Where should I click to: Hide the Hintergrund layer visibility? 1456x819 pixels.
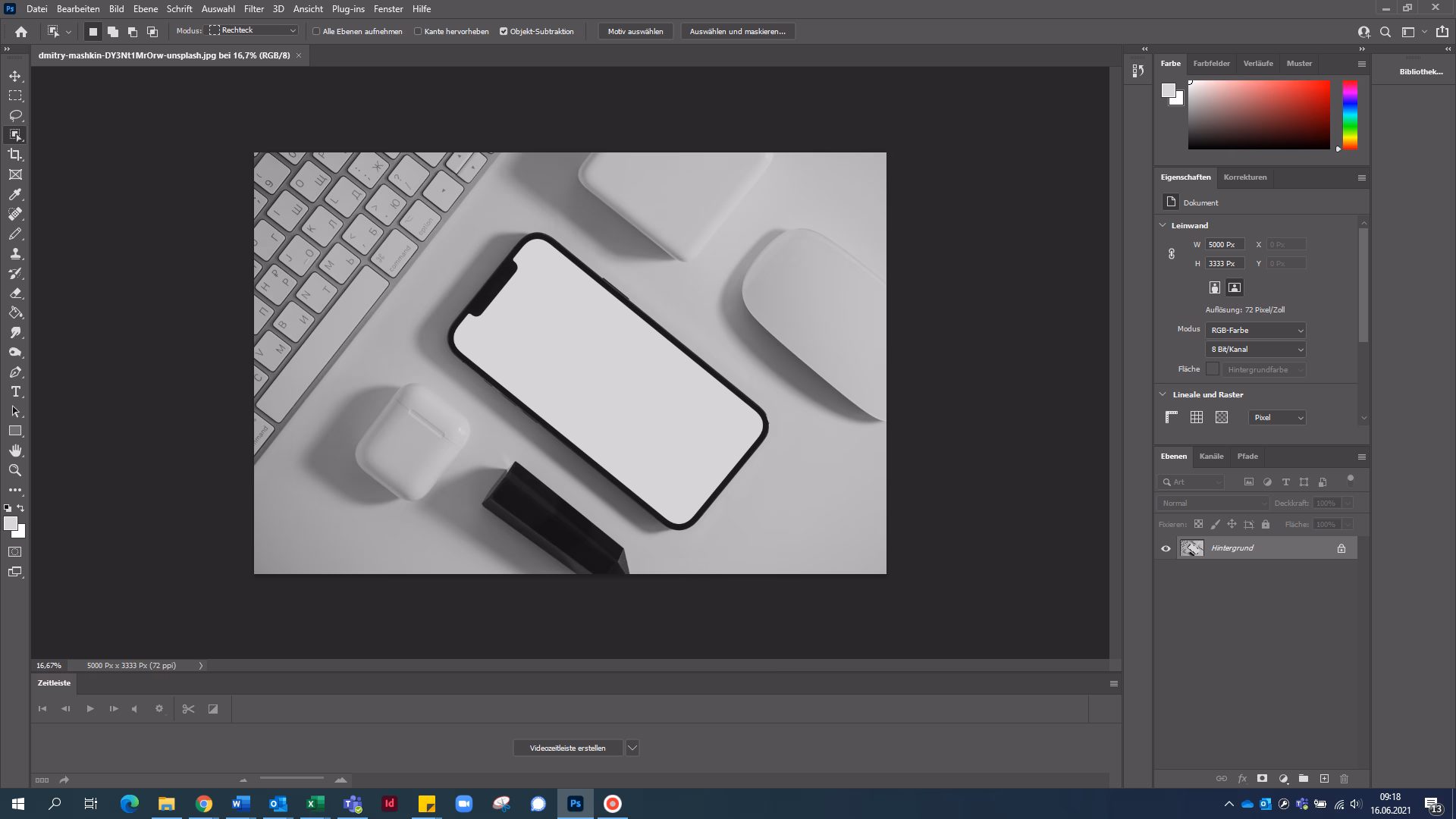point(1166,548)
